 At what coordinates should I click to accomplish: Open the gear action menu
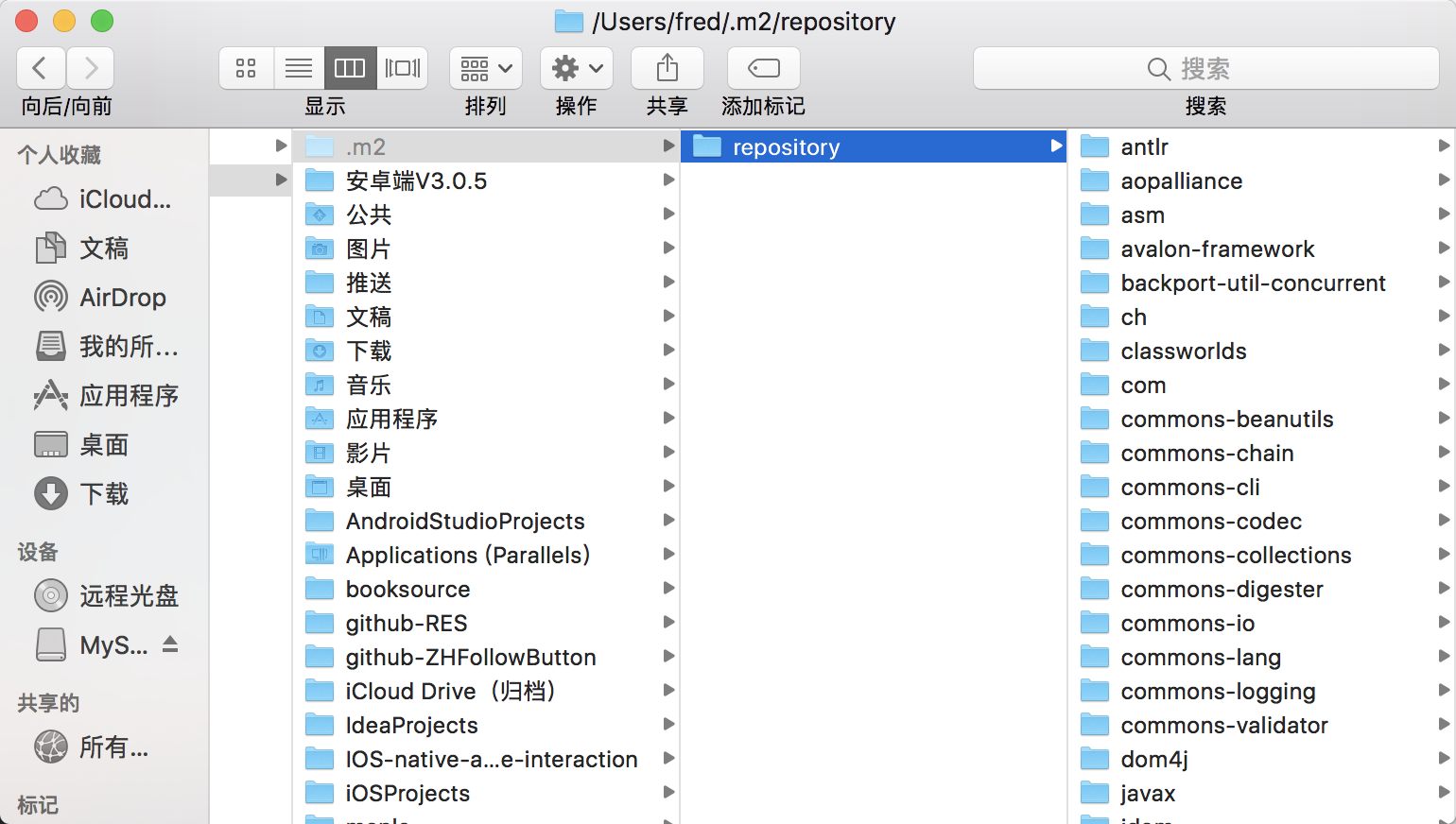click(x=577, y=68)
